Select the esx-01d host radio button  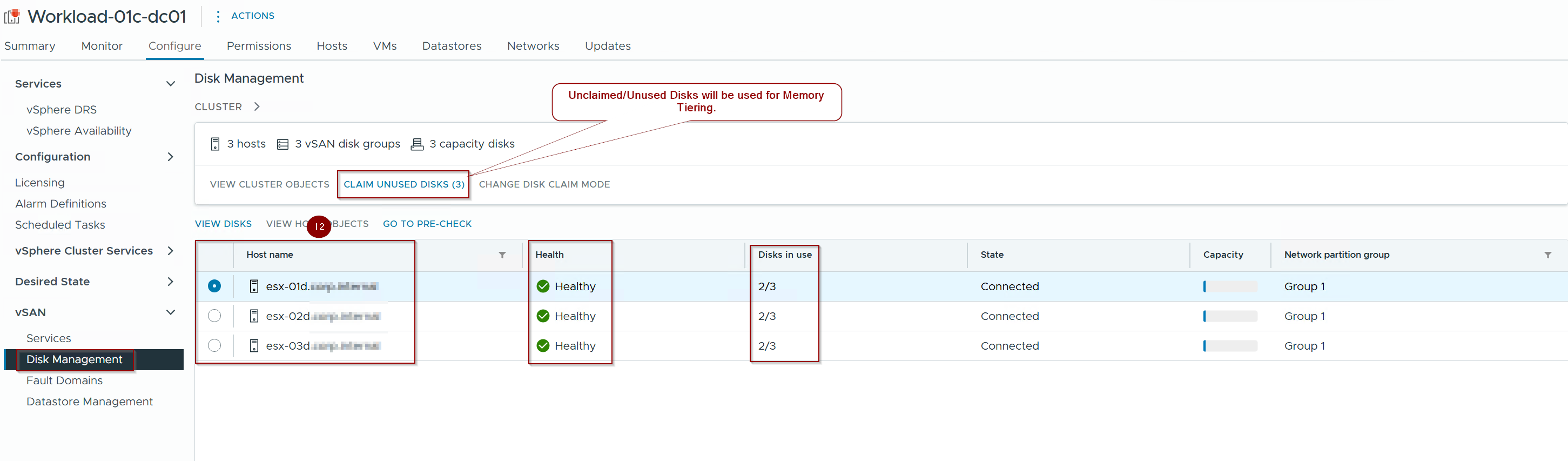[x=214, y=286]
